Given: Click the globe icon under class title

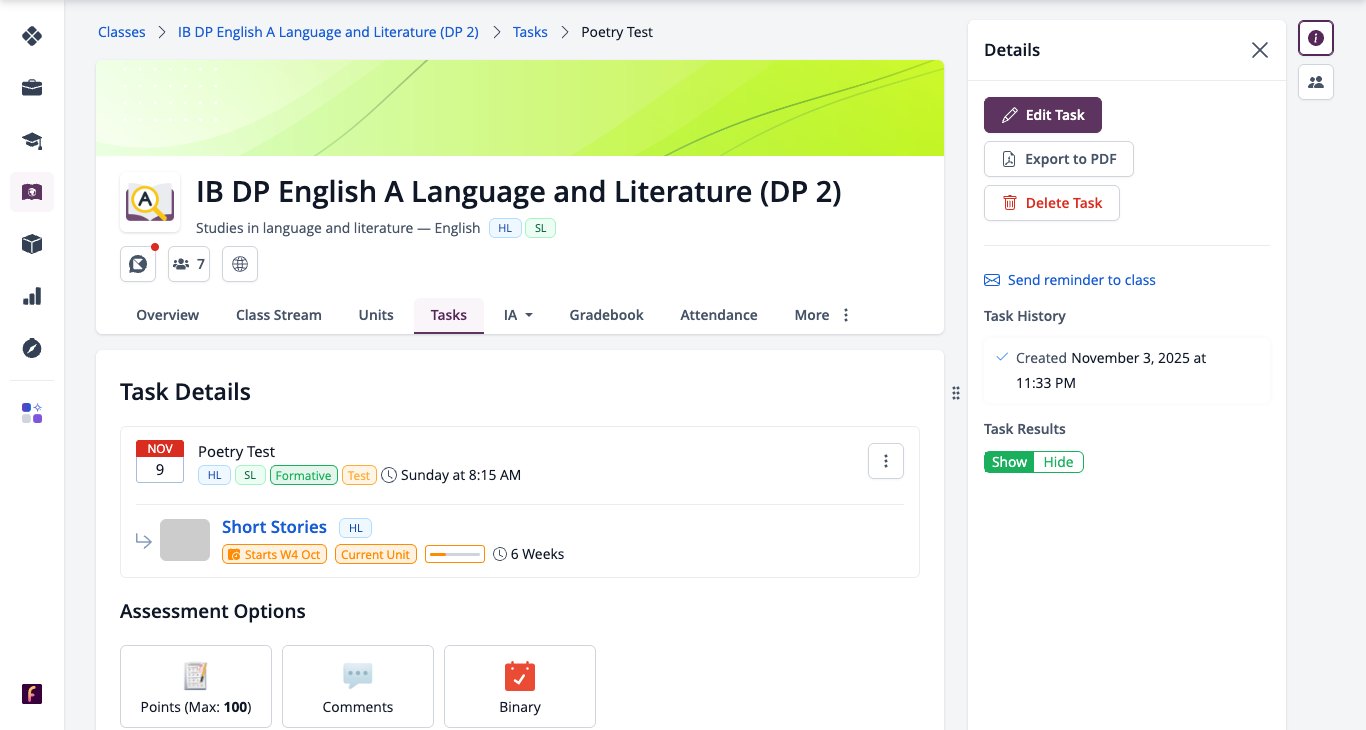Looking at the screenshot, I should tap(240, 264).
